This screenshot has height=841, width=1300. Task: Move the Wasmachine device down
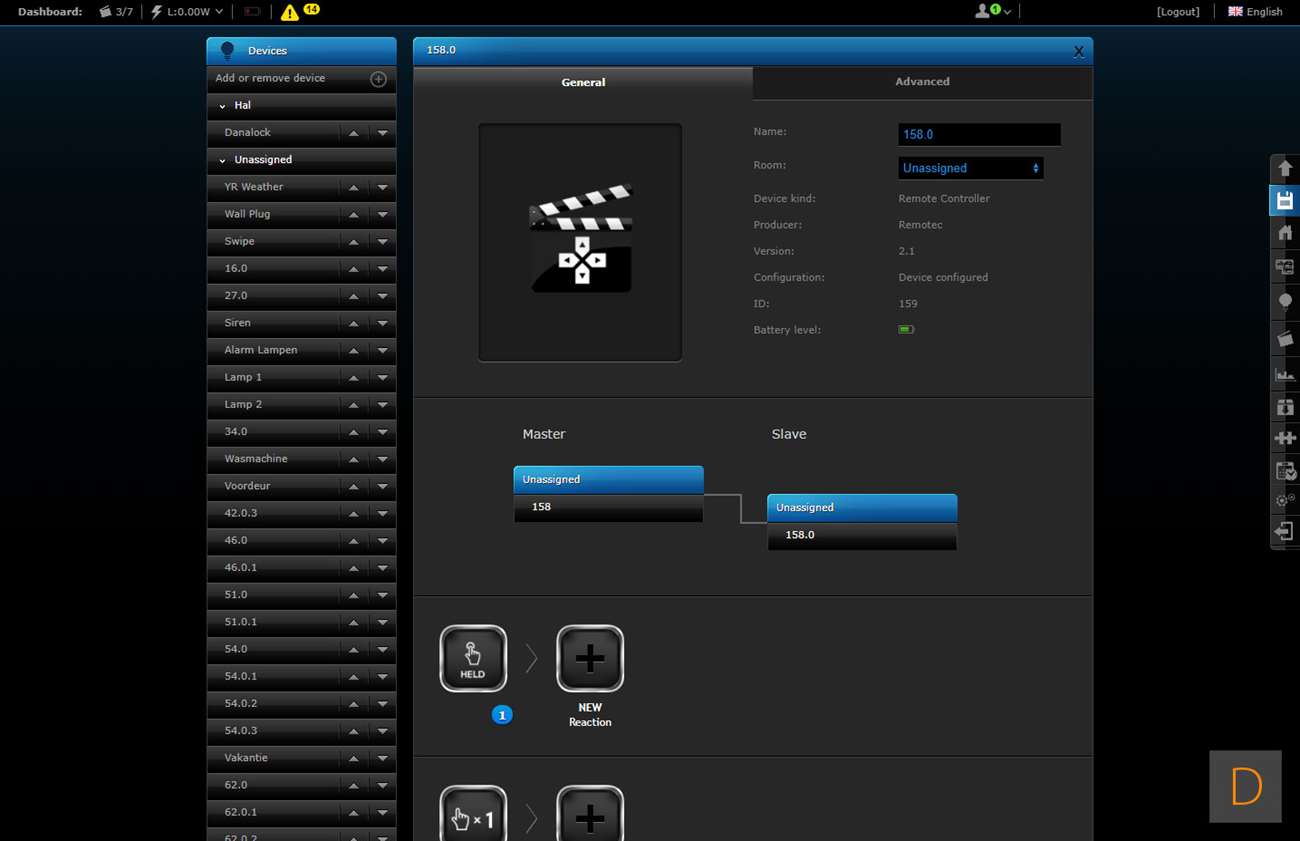(x=383, y=460)
